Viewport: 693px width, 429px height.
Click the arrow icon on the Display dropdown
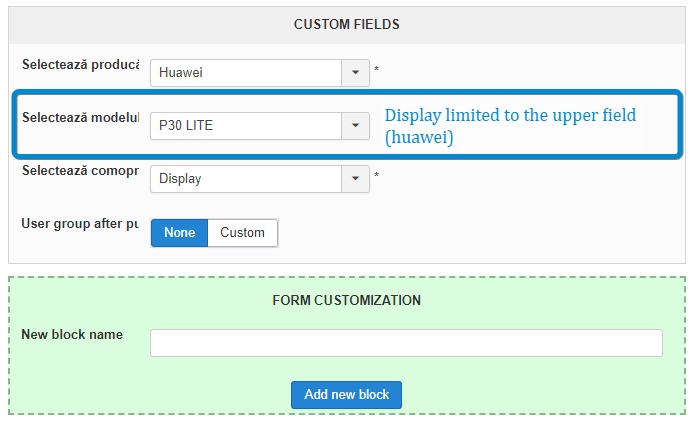tap(355, 179)
